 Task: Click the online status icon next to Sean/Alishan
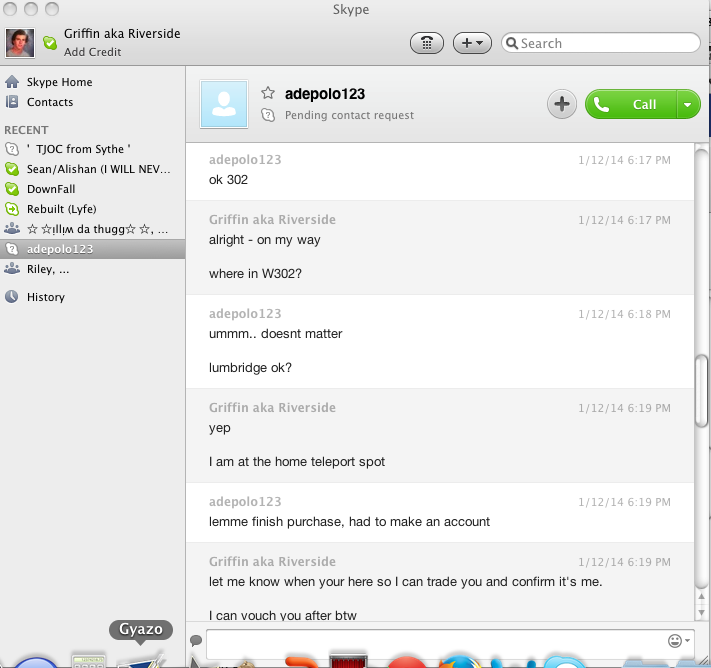click(12, 169)
